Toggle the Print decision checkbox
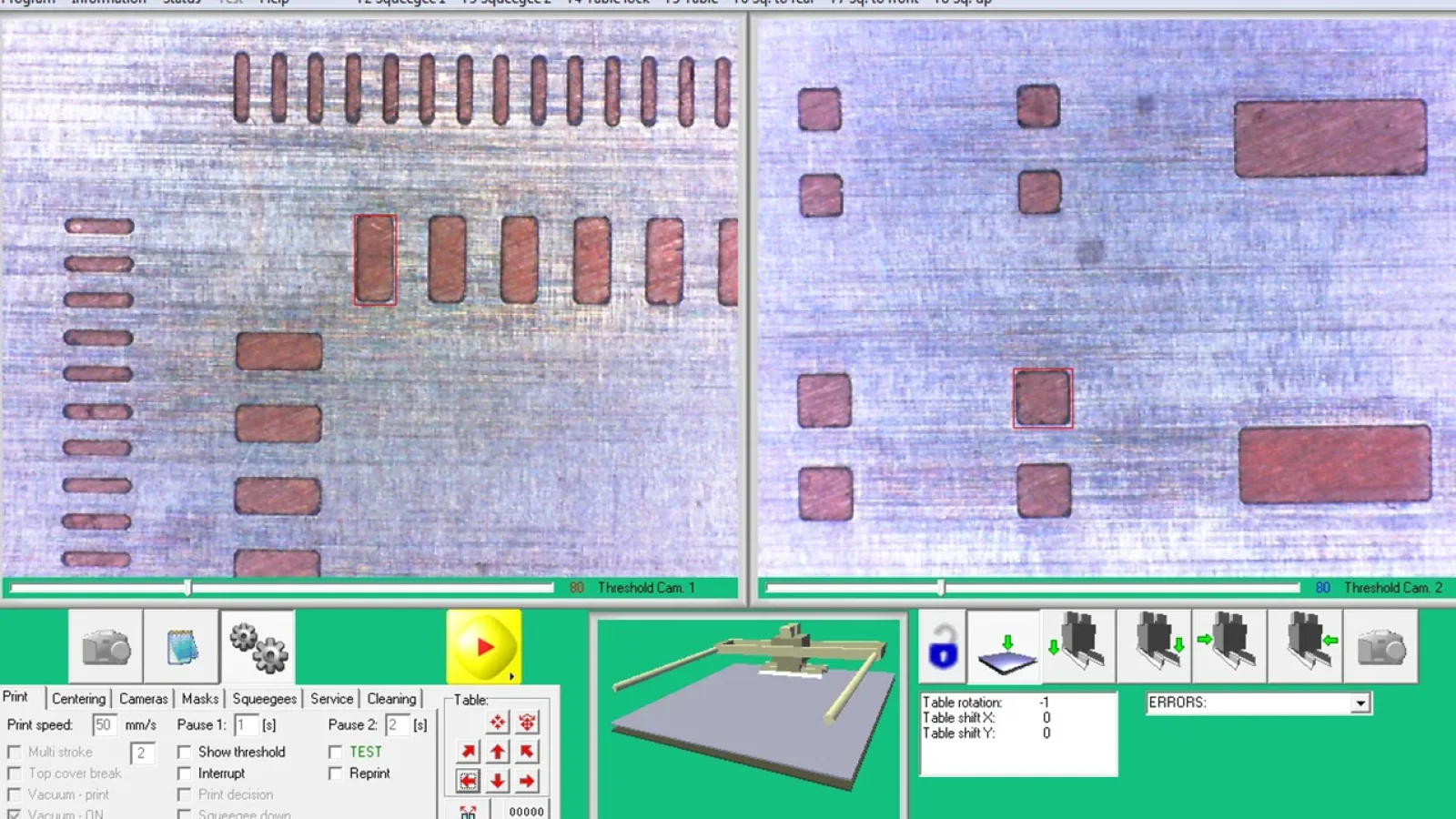1456x819 pixels. pyautogui.click(x=184, y=794)
